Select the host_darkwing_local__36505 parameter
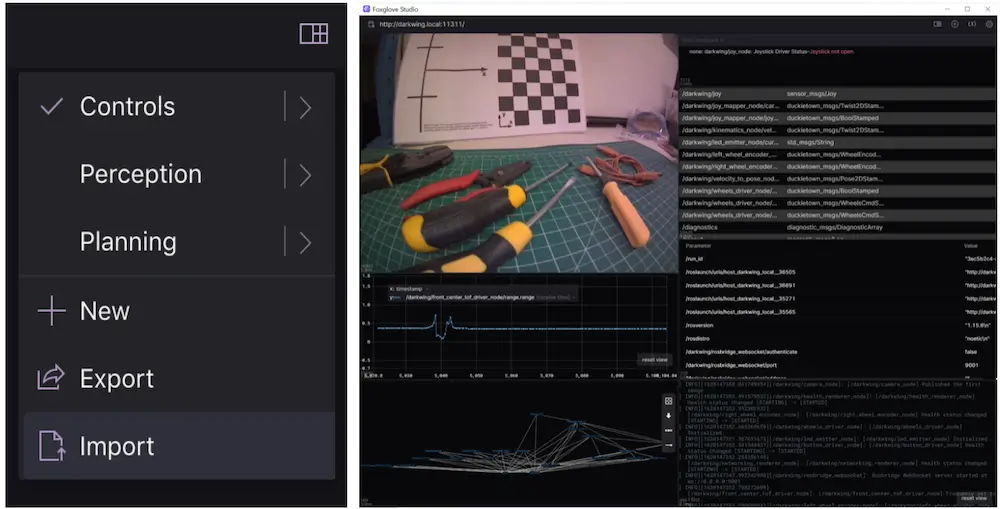 coord(838,272)
